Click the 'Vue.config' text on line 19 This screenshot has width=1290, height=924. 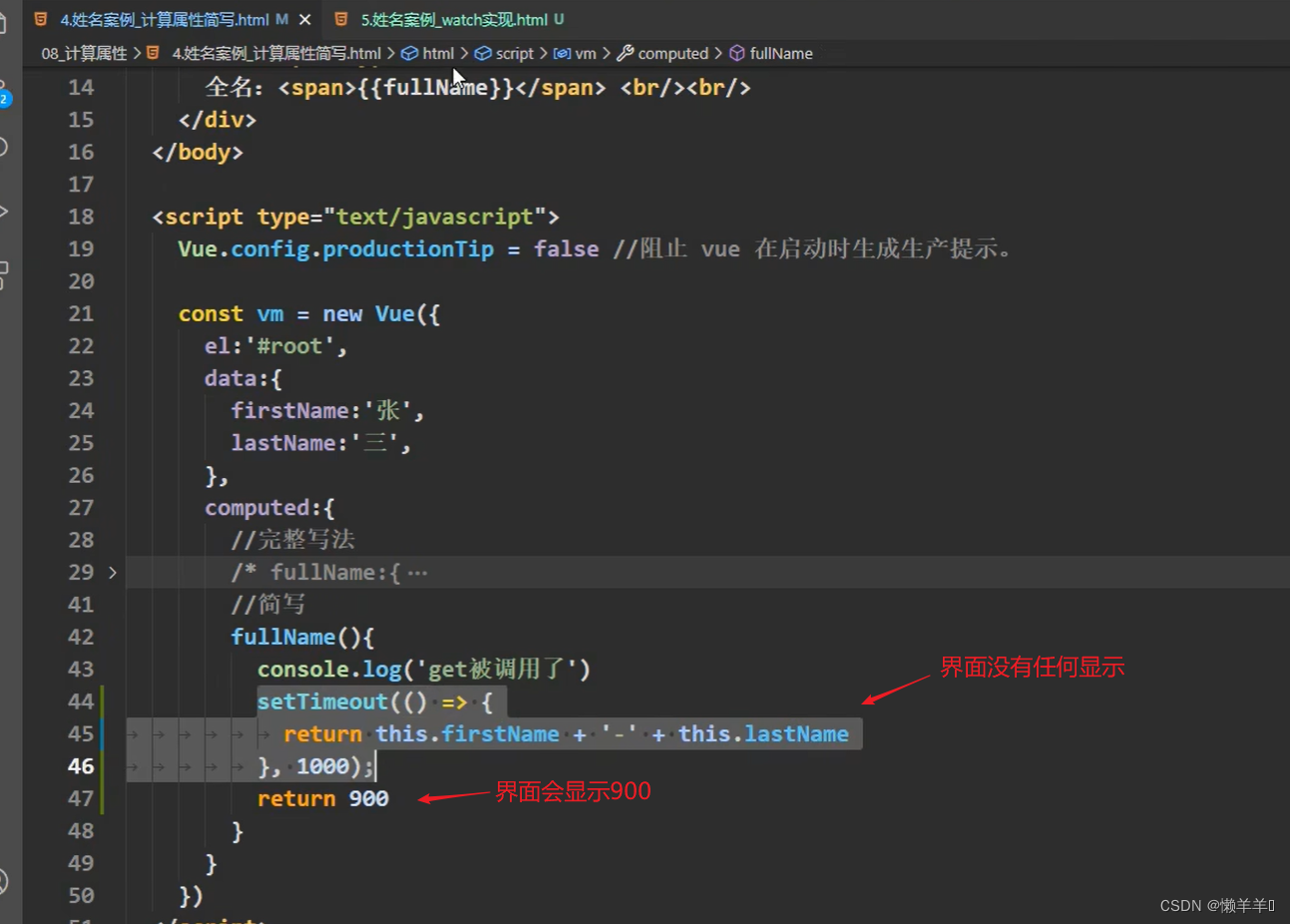[x=244, y=248]
